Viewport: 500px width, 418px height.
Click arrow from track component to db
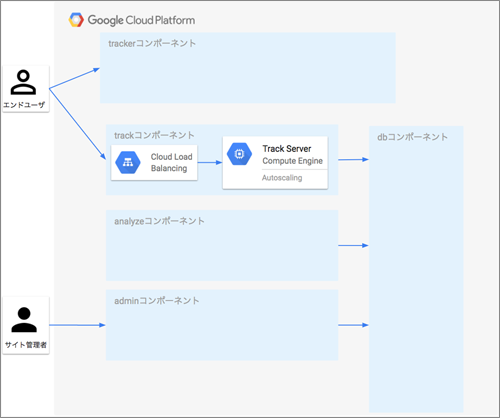click(353, 160)
